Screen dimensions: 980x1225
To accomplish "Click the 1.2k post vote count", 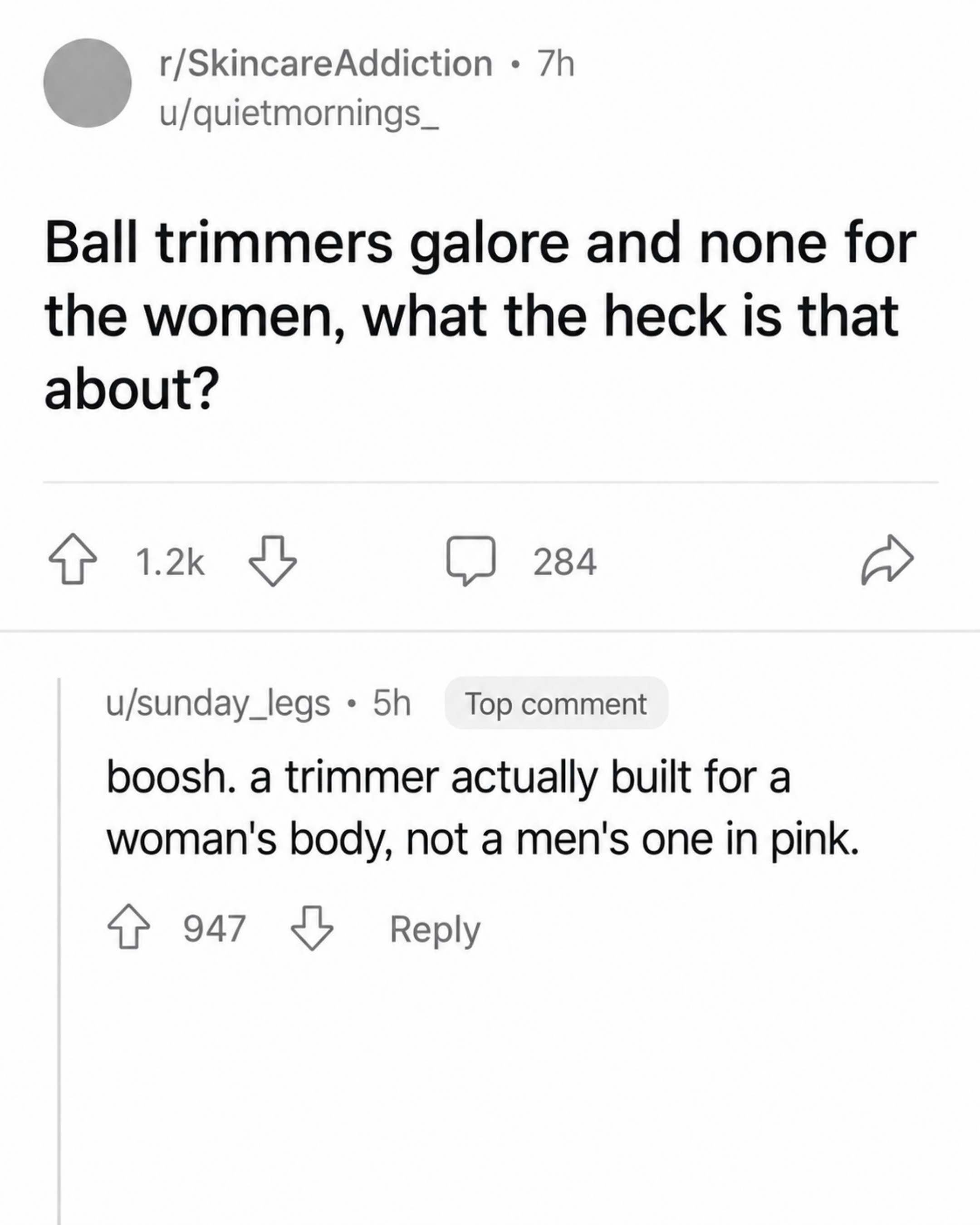I will (x=170, y=562).
